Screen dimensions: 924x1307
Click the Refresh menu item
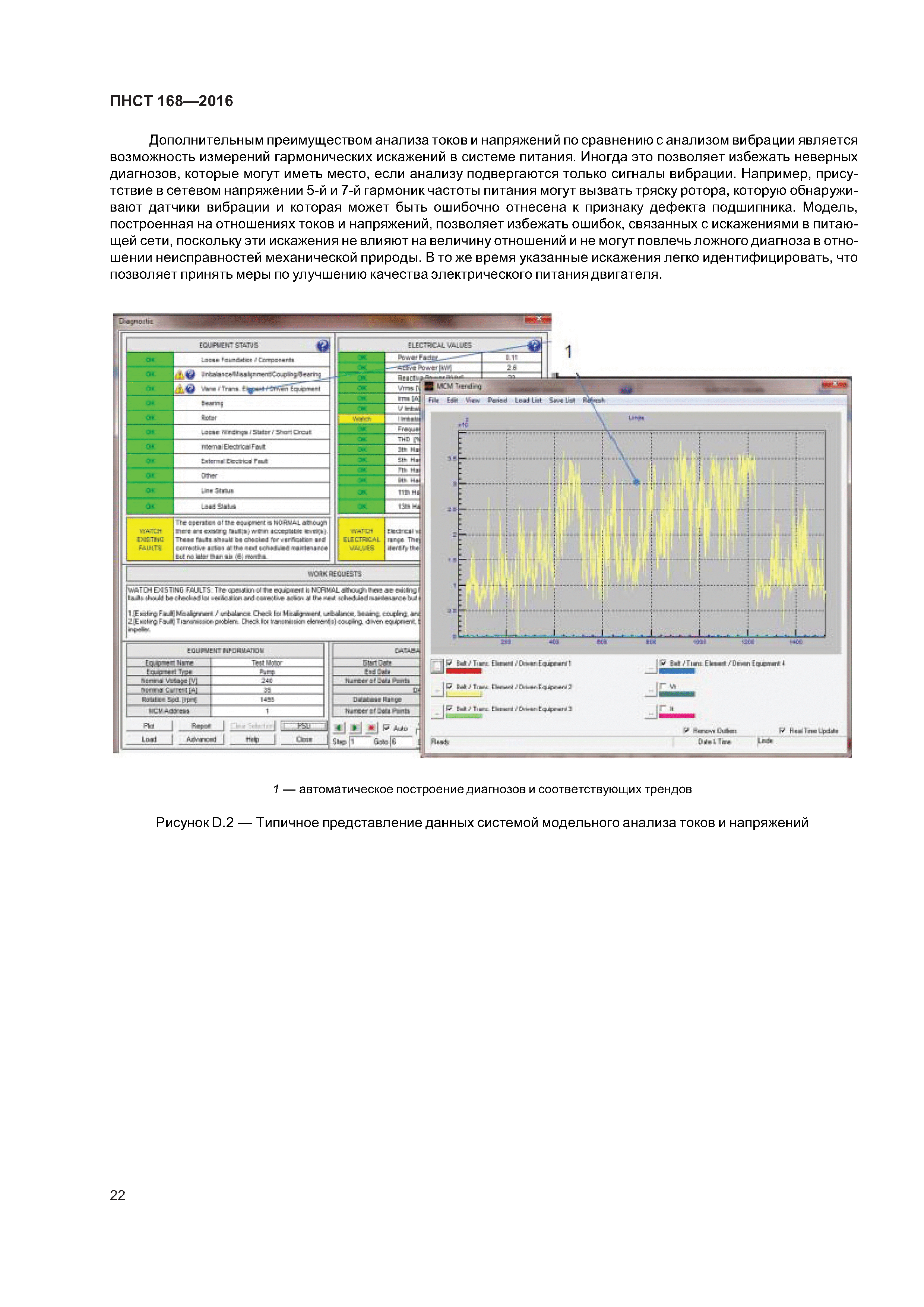point(593,400)
